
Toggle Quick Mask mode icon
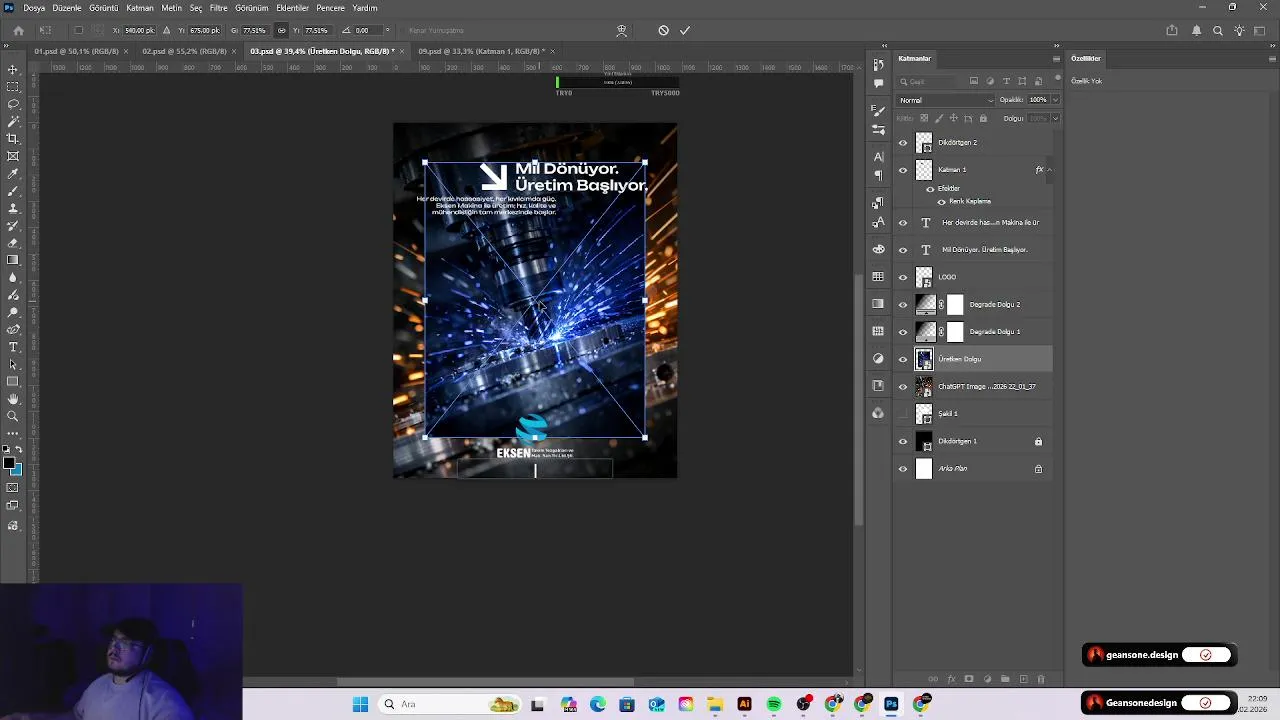(13, 487)
